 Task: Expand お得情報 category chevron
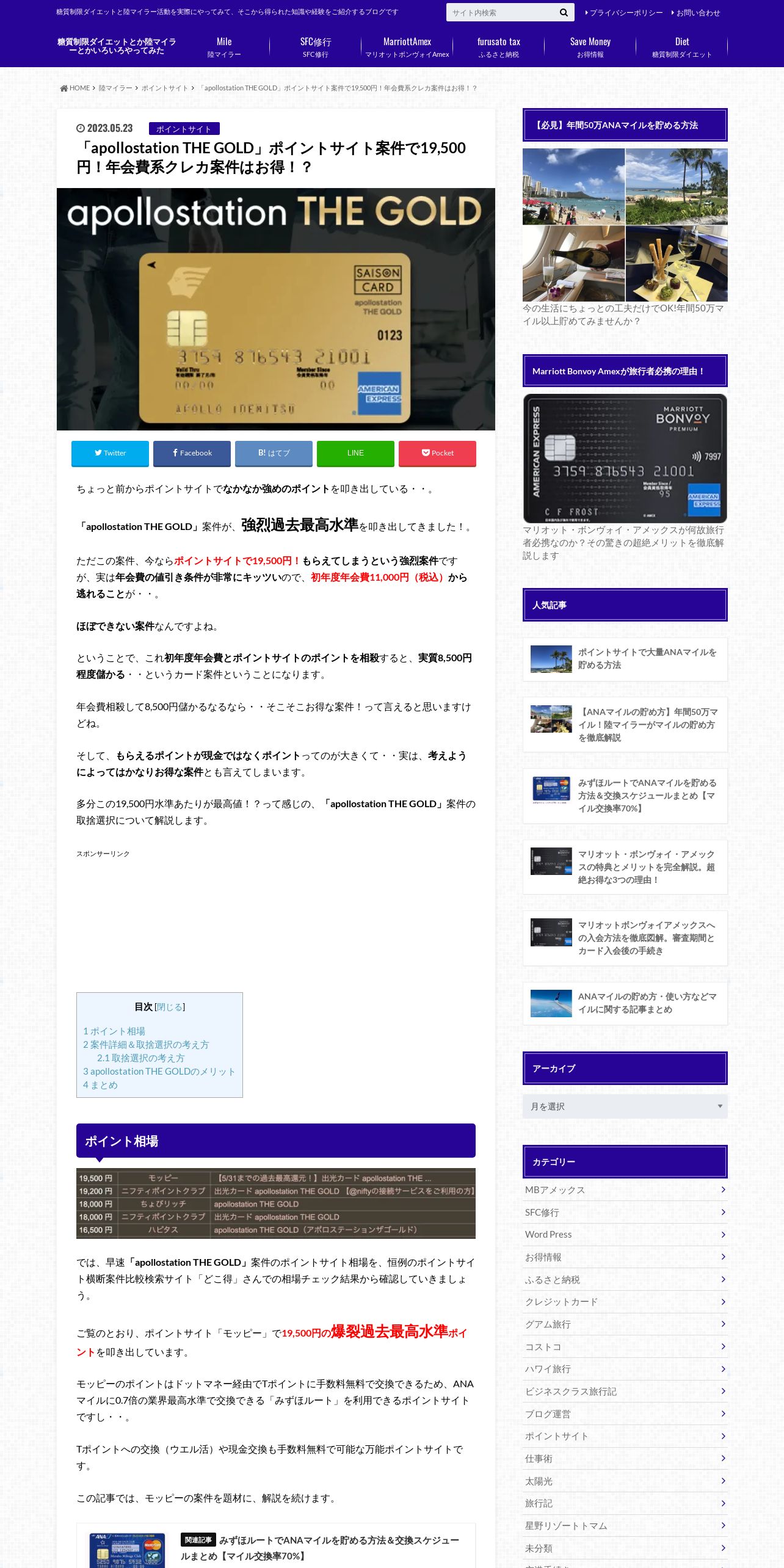(x=723, y=1257)
